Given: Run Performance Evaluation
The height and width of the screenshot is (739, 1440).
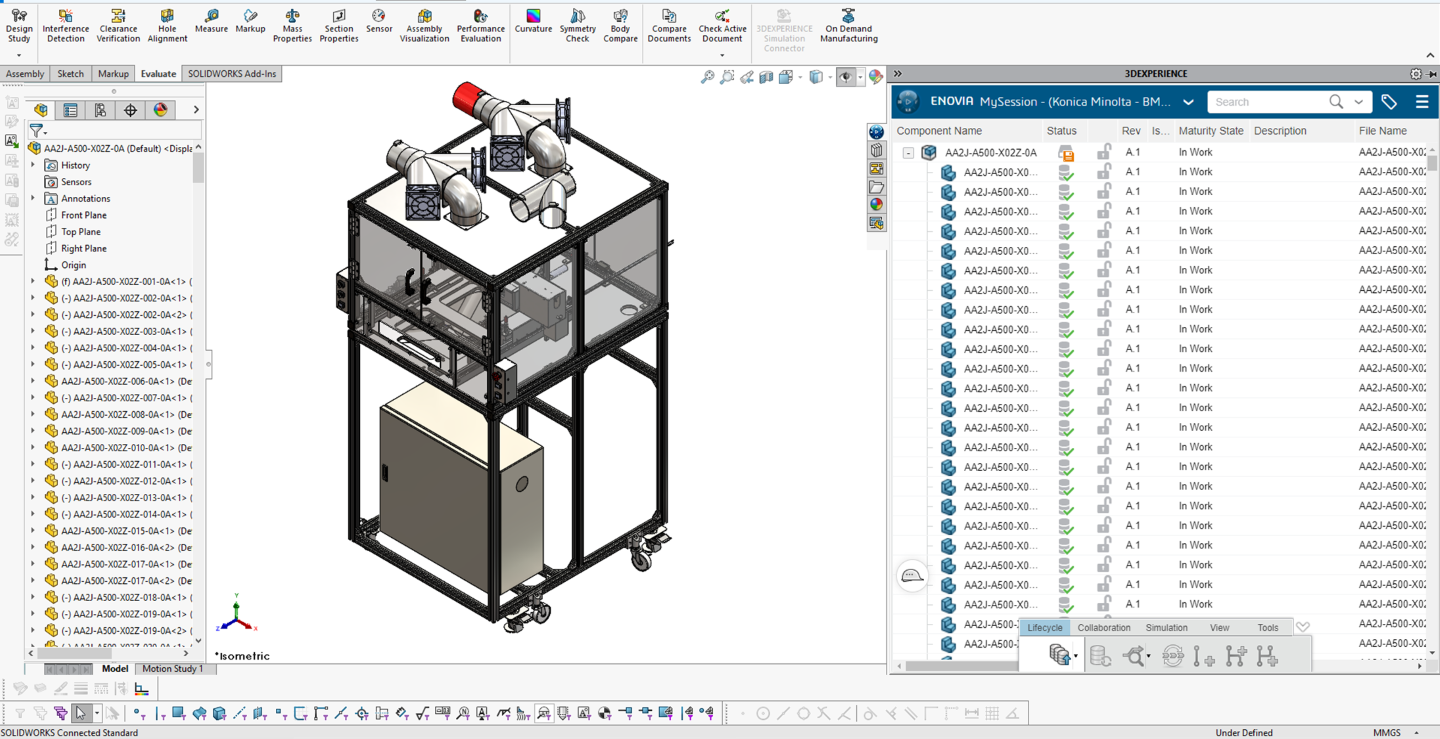Looking at the screenshot, I should [x=480, y=25].
